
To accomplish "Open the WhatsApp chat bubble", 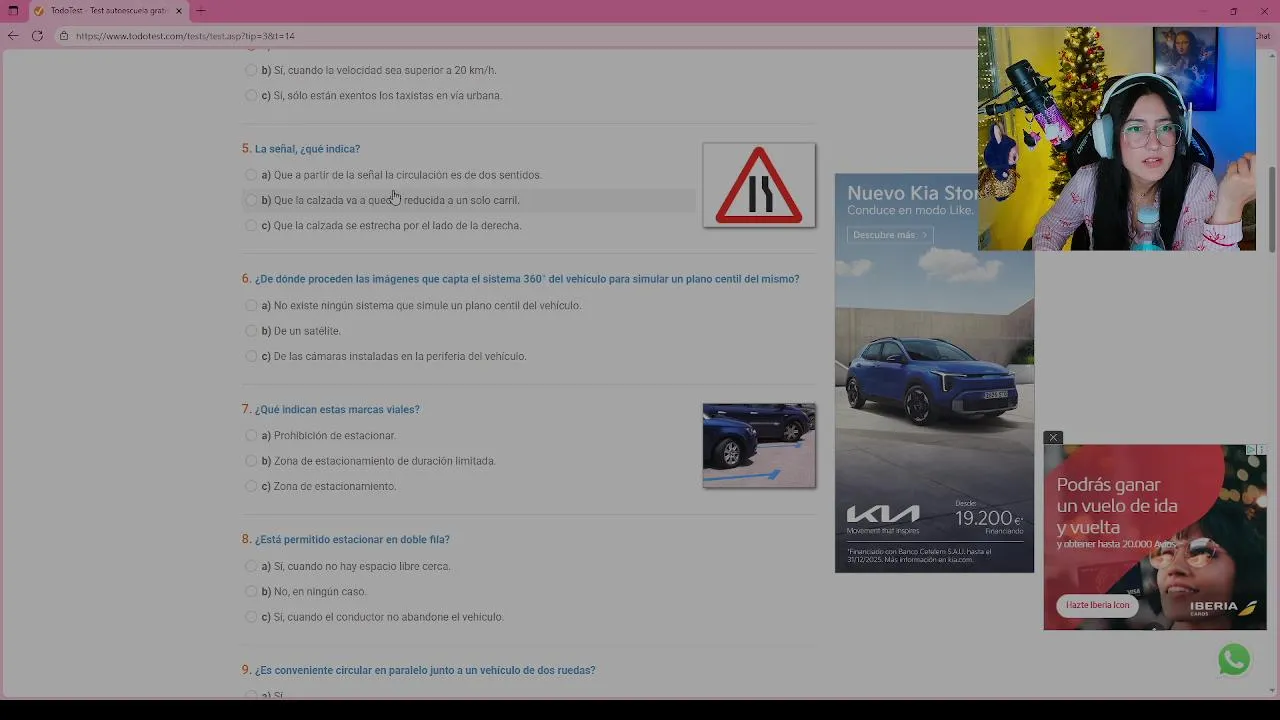I will click(1234, 660).
